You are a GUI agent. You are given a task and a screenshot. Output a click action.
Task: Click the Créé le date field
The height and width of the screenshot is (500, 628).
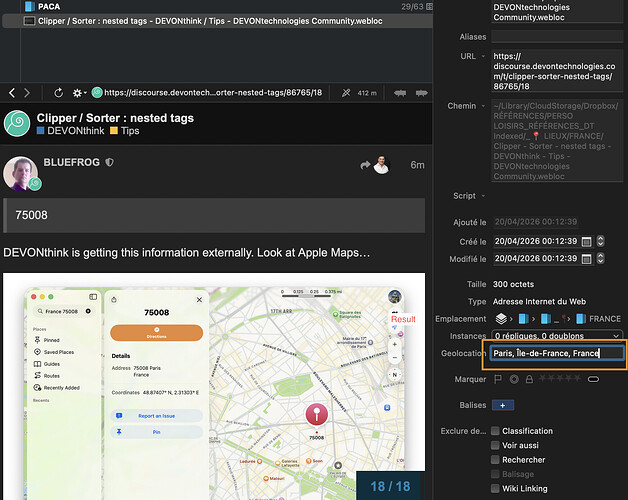pos(535,241)
